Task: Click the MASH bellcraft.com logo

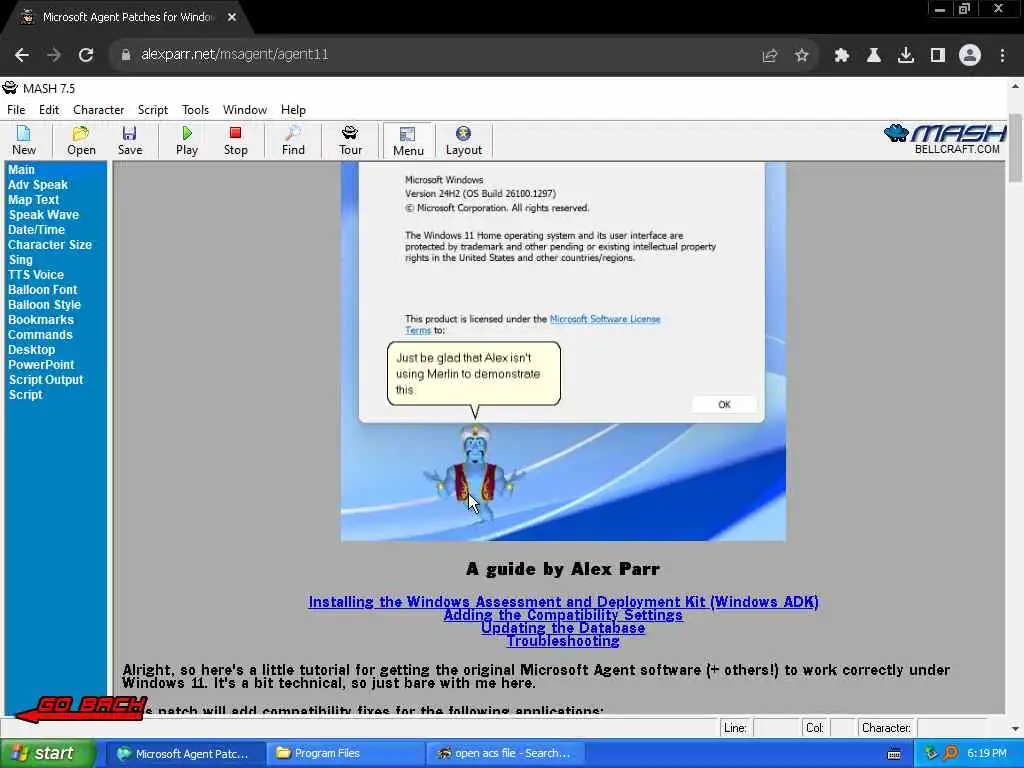Action: tap(945, 139)
